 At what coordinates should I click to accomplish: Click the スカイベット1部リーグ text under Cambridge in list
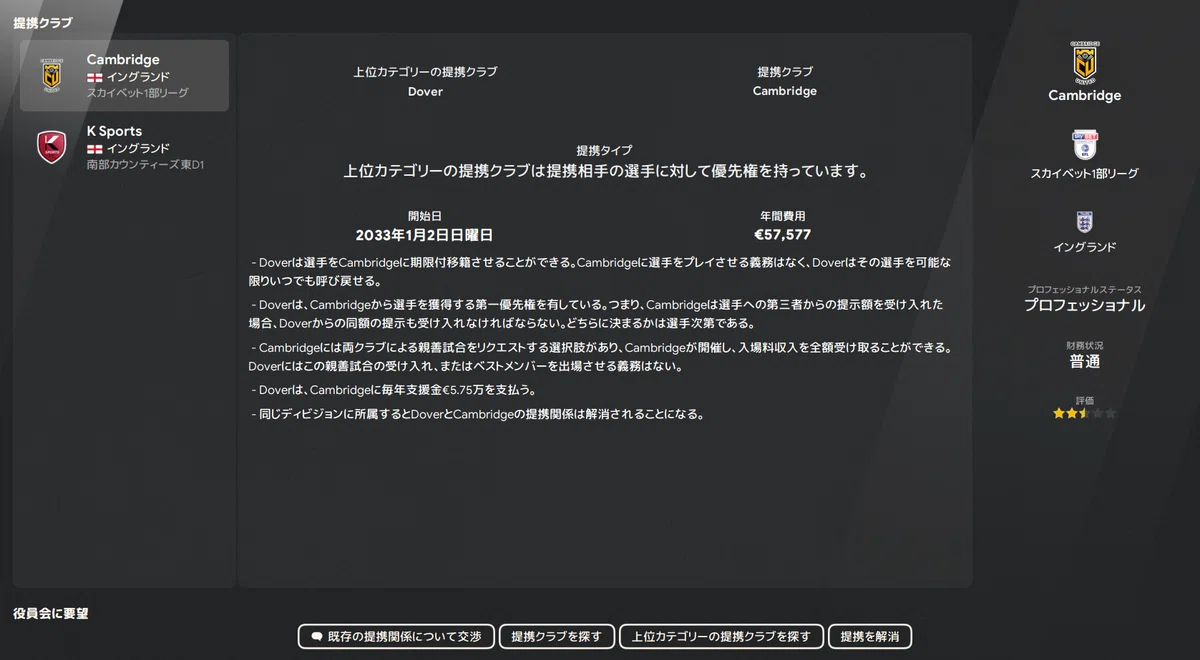coord(138,93)
